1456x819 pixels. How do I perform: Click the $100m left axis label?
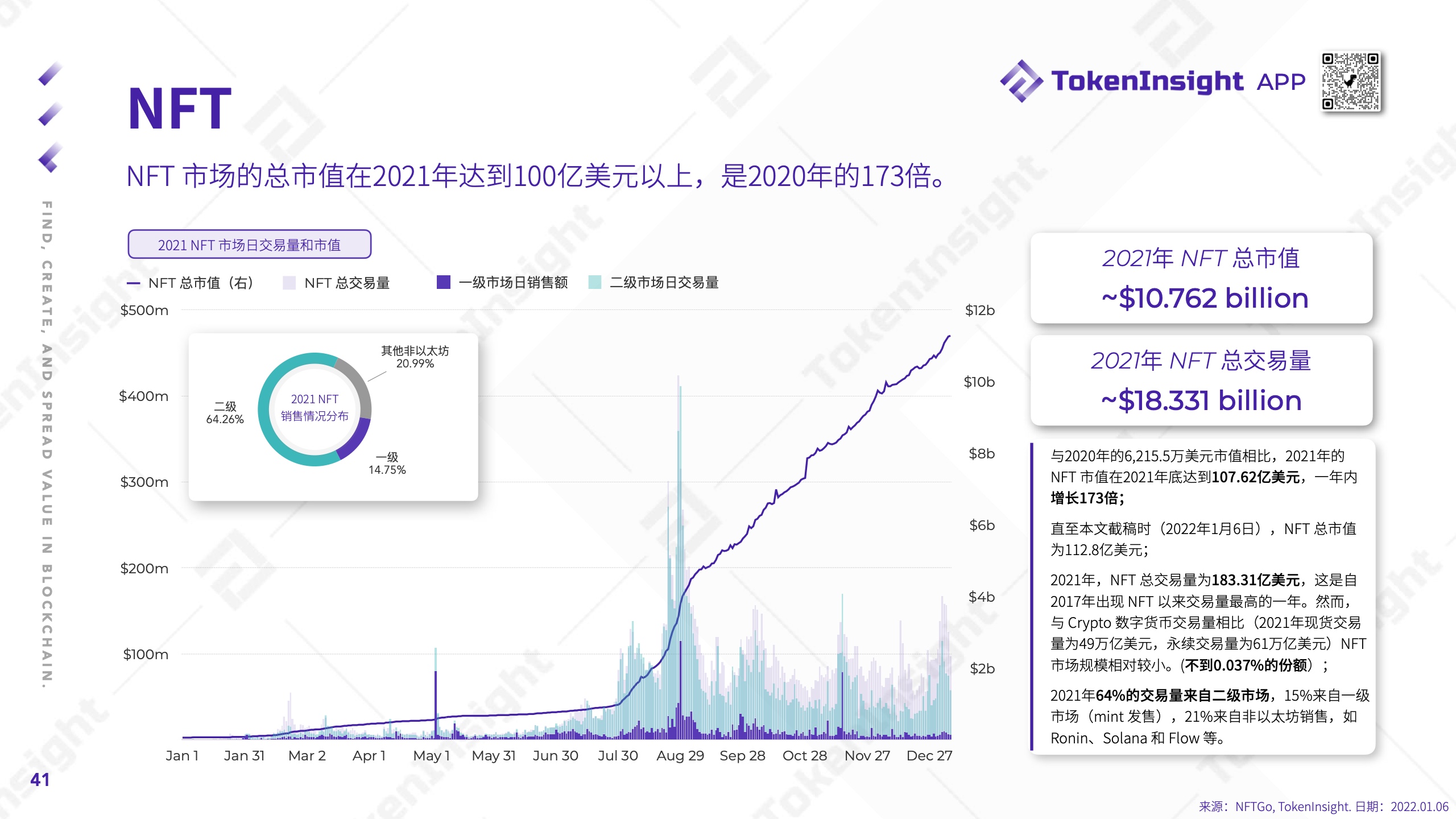click(146, 654)
